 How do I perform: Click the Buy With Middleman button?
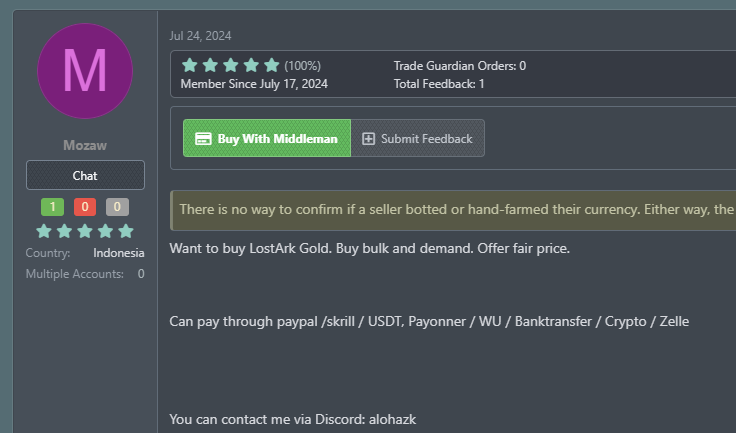267,138
